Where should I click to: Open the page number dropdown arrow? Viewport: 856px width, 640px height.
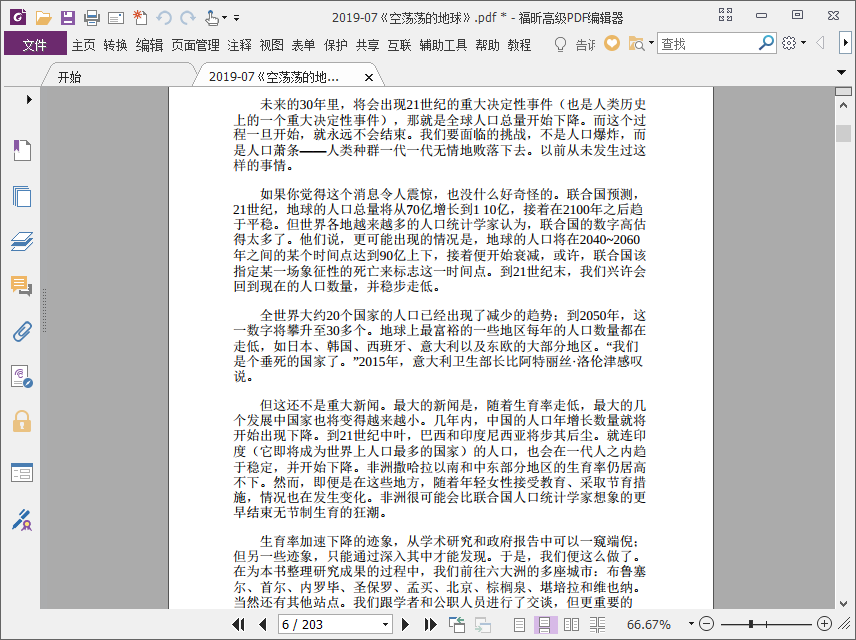pyautogui.click(x=385, y=624)
